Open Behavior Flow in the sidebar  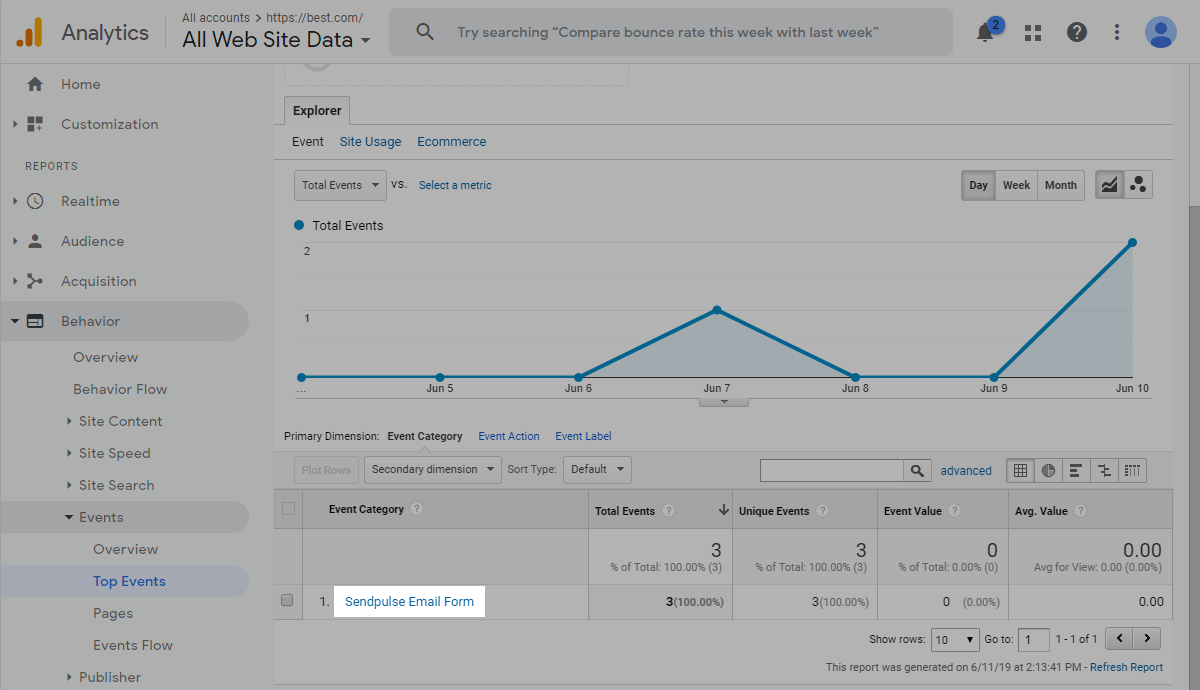pos(120,389)
